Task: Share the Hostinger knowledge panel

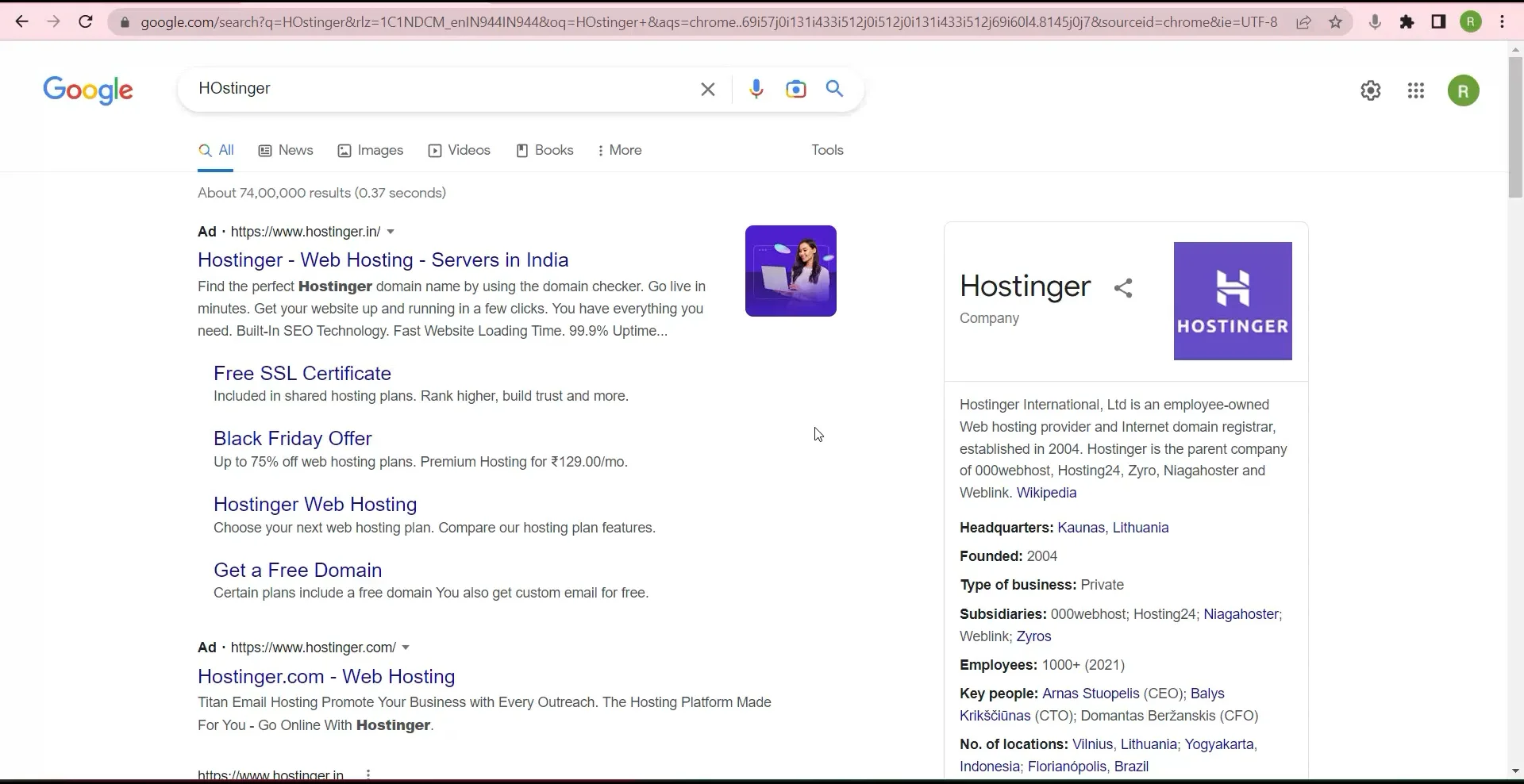Action: click(x=1123, y=288)
